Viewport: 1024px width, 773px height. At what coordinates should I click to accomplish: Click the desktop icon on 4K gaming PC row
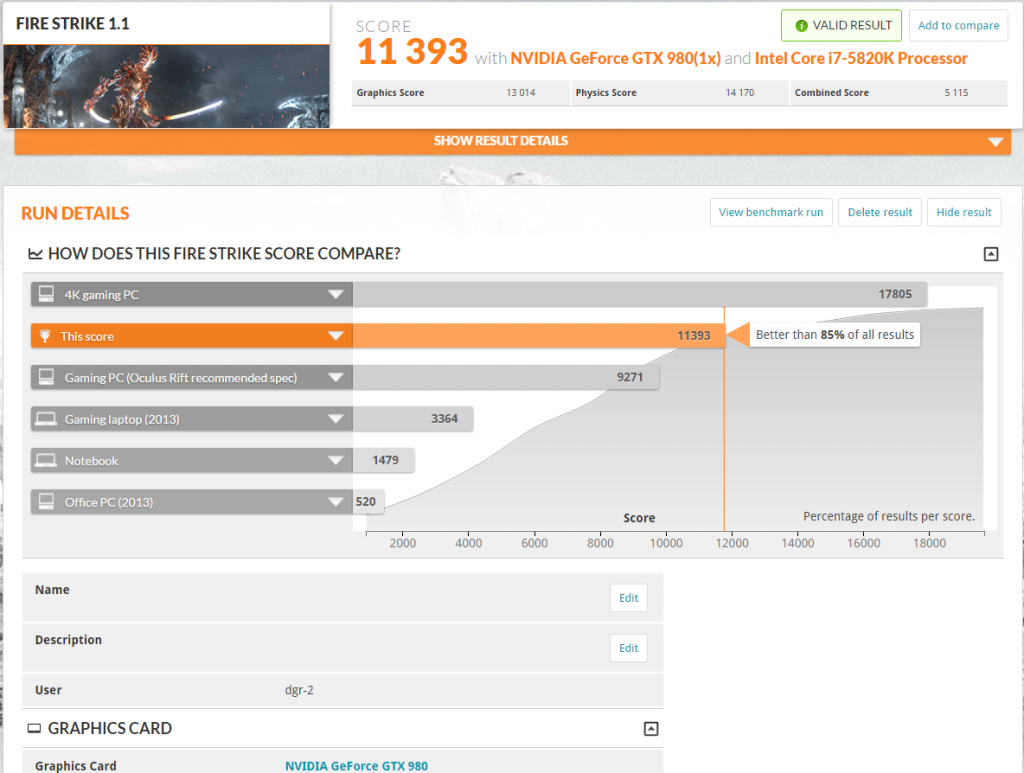tap(46, 294)
